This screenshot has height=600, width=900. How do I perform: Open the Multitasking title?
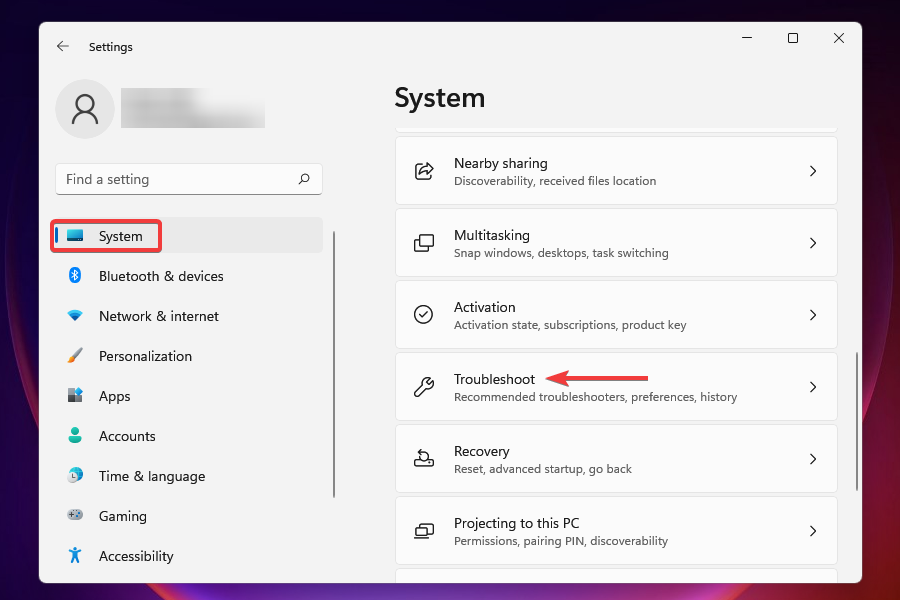[x=492, y=235]
